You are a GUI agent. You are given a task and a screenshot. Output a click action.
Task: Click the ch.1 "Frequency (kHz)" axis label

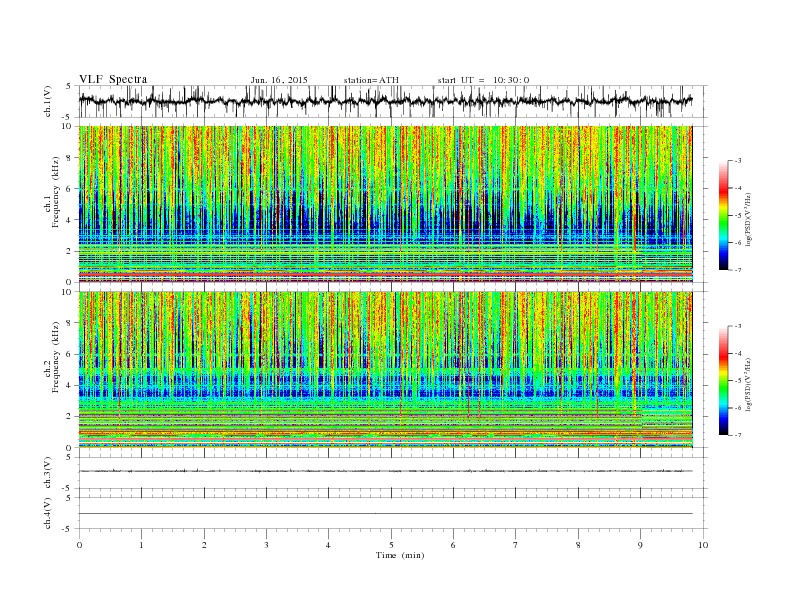(56, 192)
